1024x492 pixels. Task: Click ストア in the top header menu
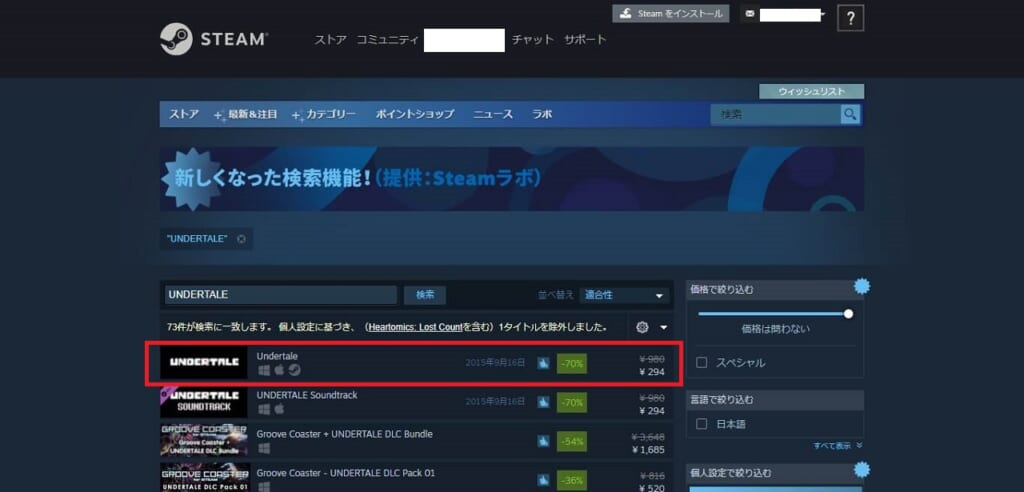(330, 39)
